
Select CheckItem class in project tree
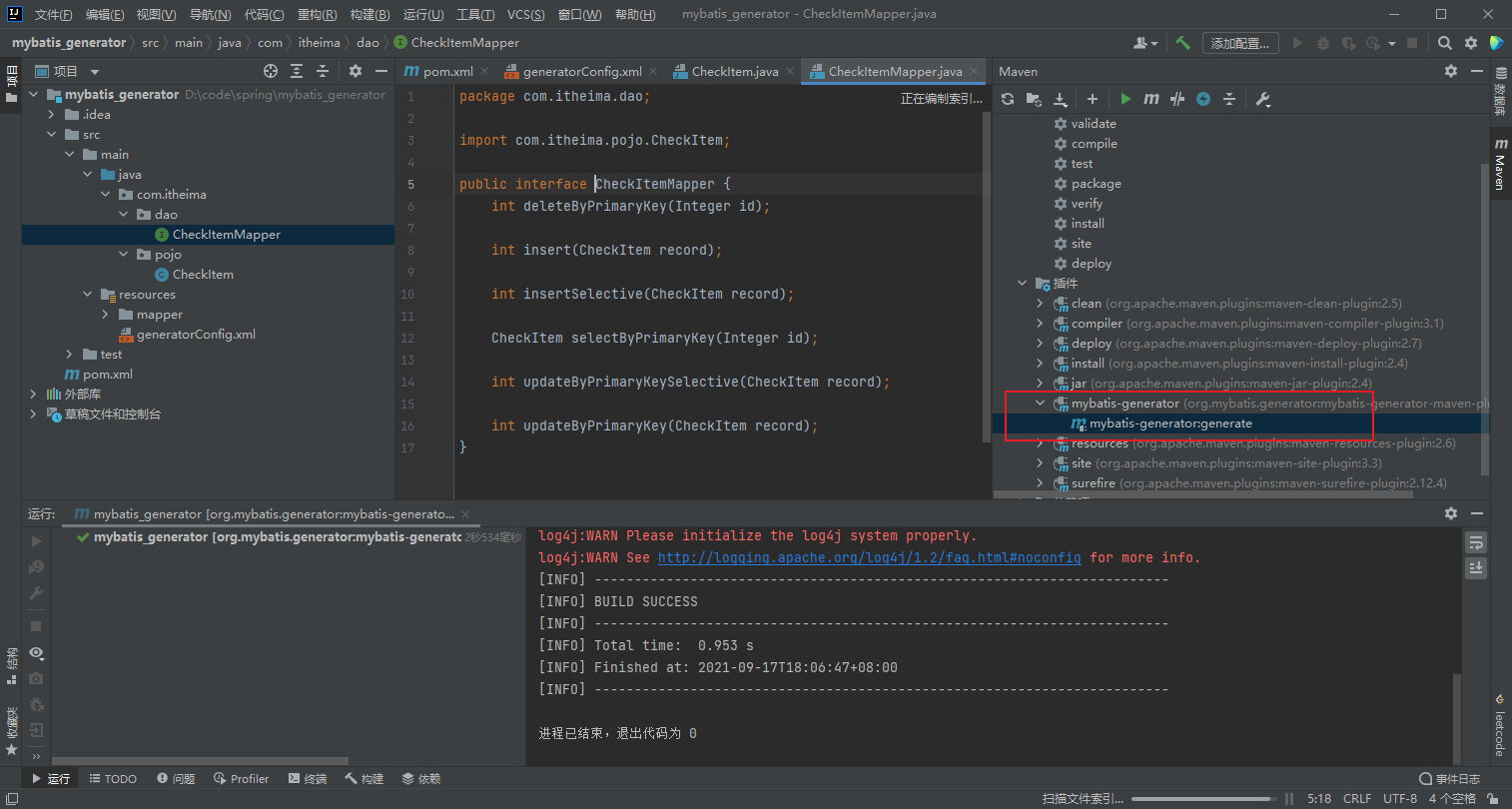tap(203, 275)
